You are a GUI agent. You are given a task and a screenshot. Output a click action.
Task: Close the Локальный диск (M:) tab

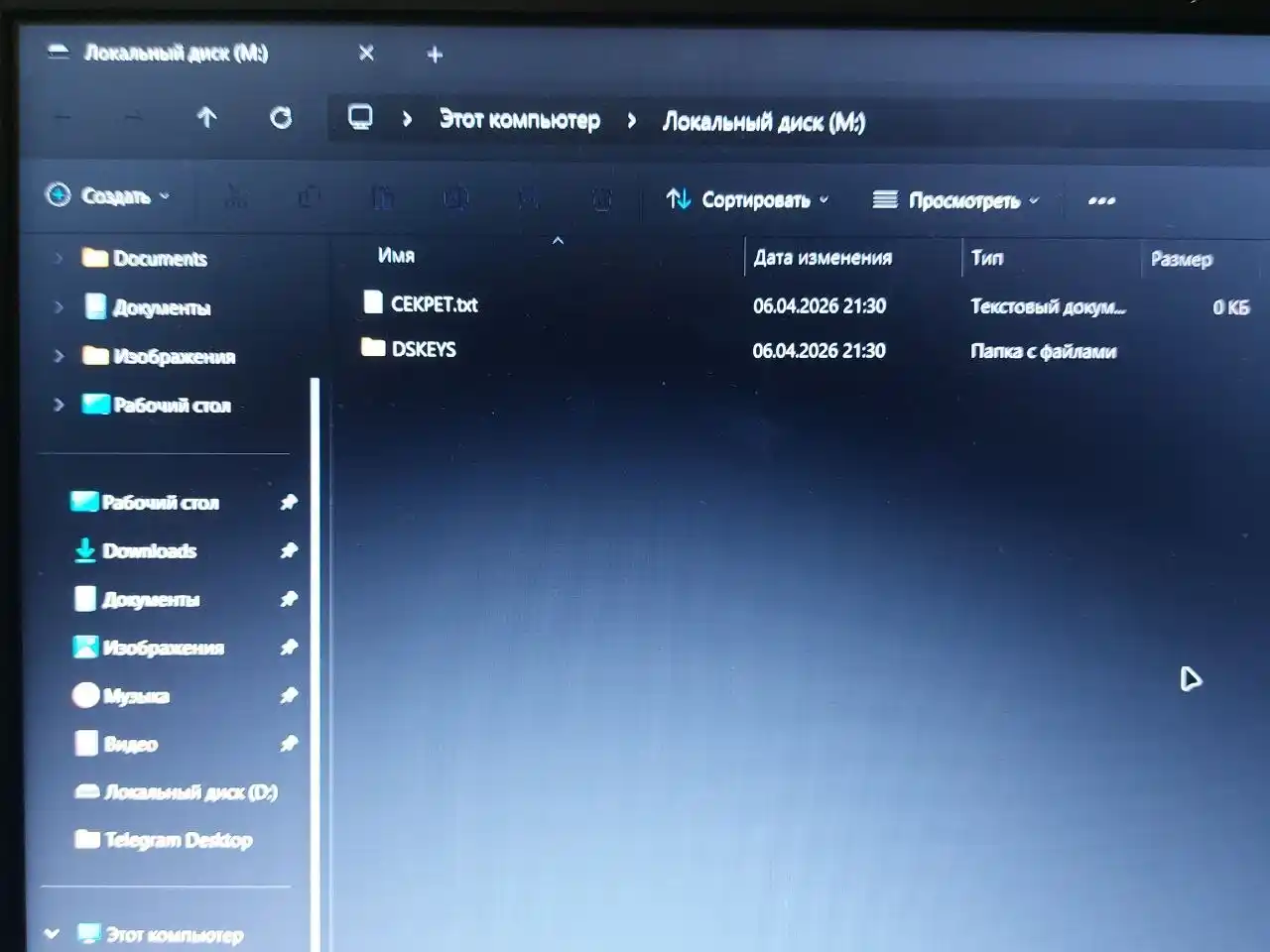[x=366, y=54]
